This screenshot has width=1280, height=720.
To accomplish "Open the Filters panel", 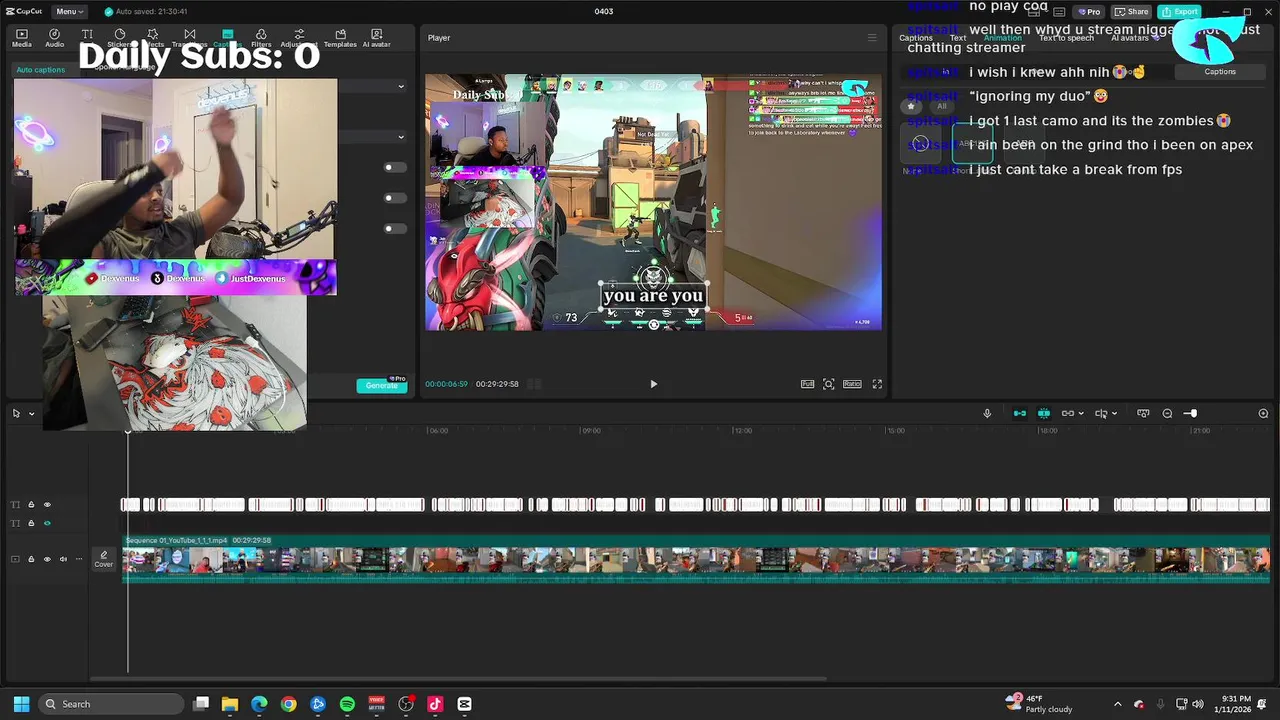I will pos(261,38).
